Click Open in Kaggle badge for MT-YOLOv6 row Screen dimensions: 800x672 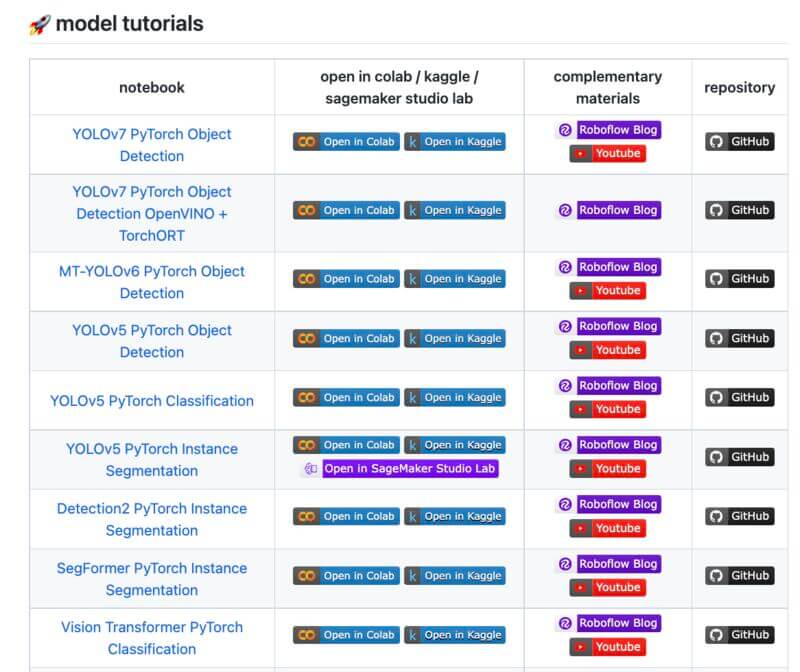(x=455, y=279)
